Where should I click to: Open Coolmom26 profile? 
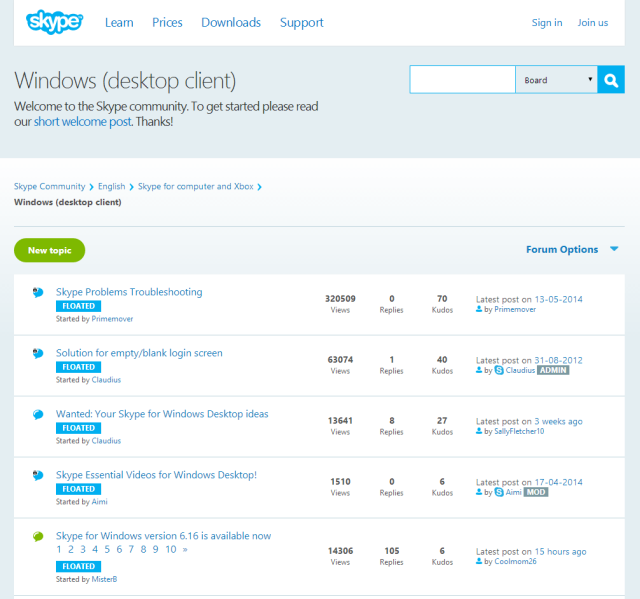coord(516,561)
